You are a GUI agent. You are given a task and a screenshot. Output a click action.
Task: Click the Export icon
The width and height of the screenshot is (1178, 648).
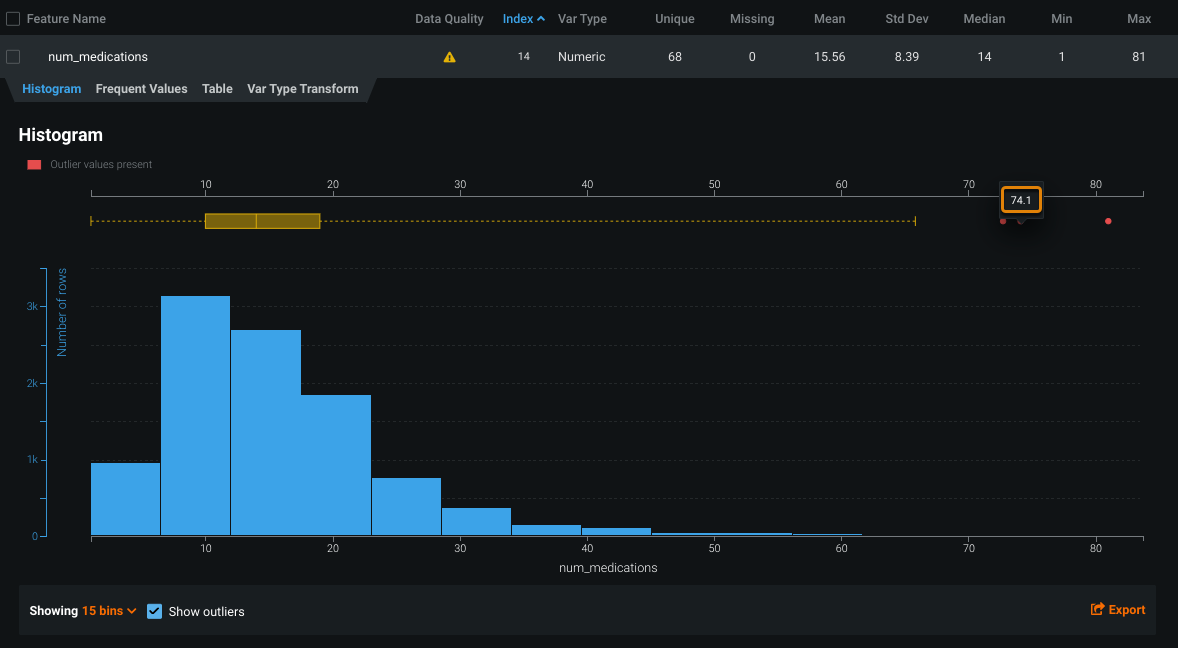pyautogui.click(x=1097, y=610)
